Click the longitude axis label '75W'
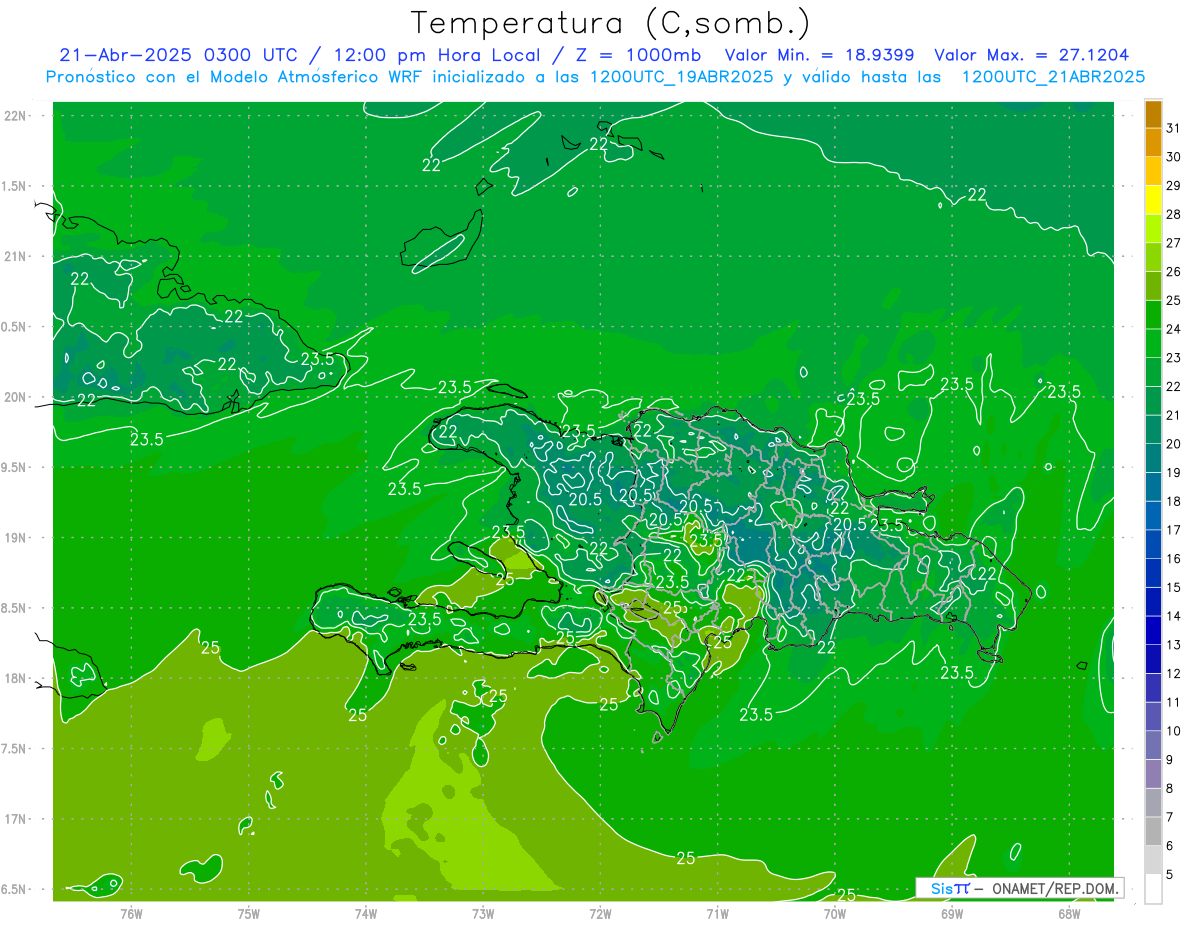The height and width of the screenshot is (927, 1200). click(249, 914)
